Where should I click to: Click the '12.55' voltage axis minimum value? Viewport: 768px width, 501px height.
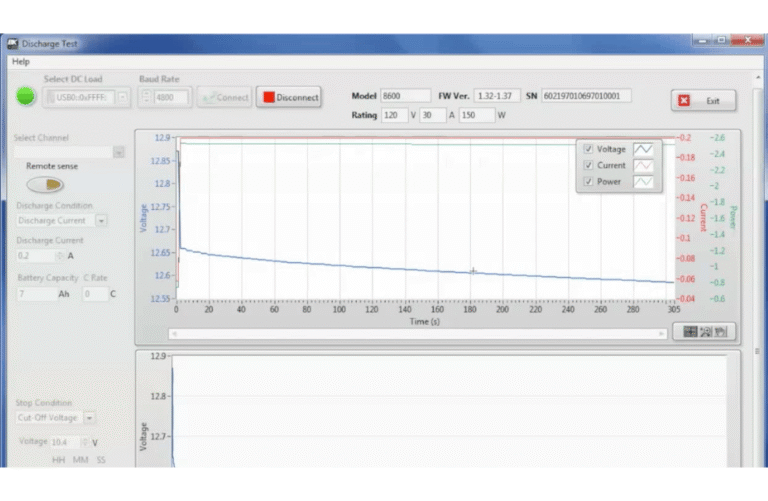click(160, 299)
